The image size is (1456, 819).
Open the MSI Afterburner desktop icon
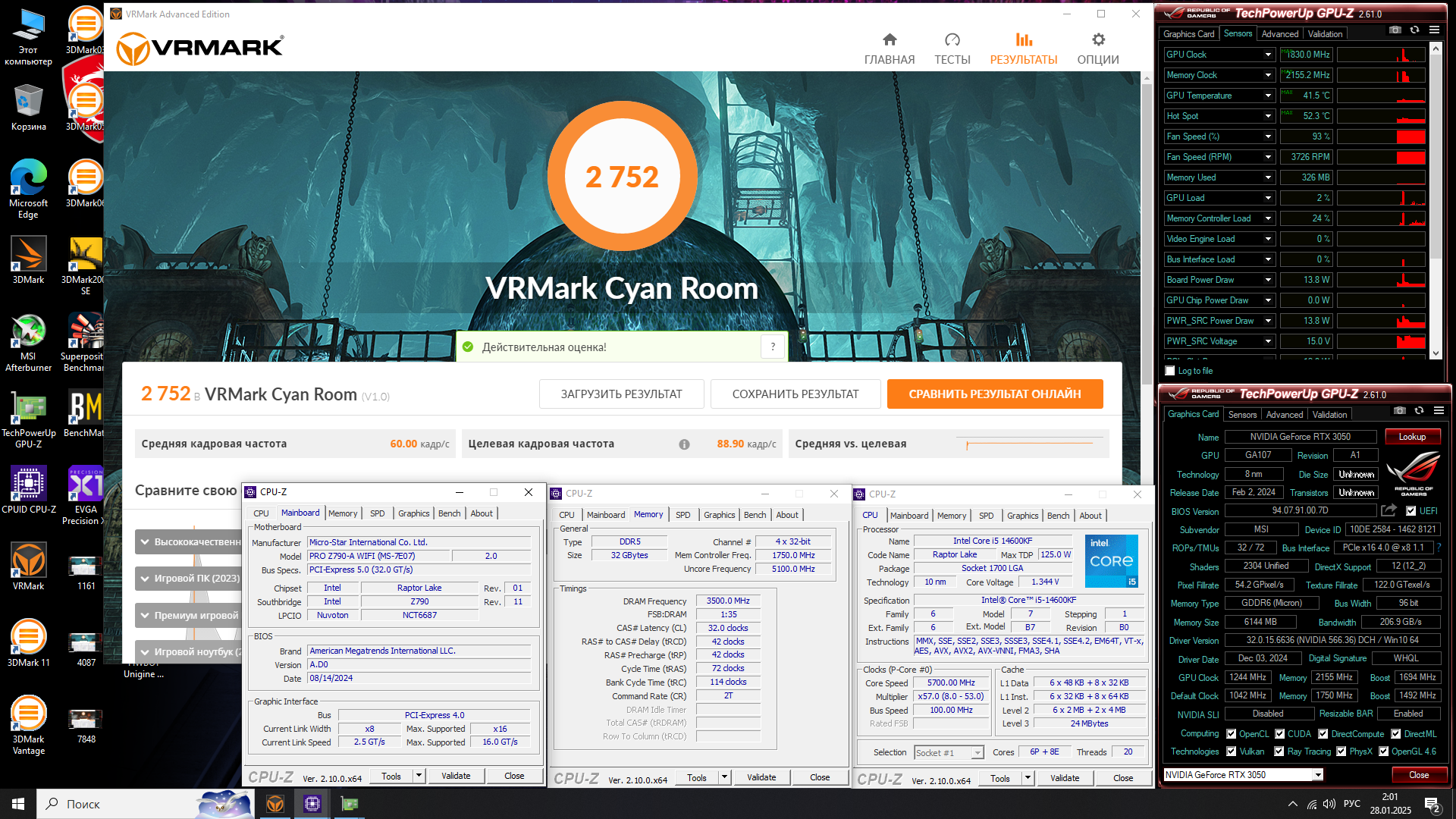(x=28, y=342)
